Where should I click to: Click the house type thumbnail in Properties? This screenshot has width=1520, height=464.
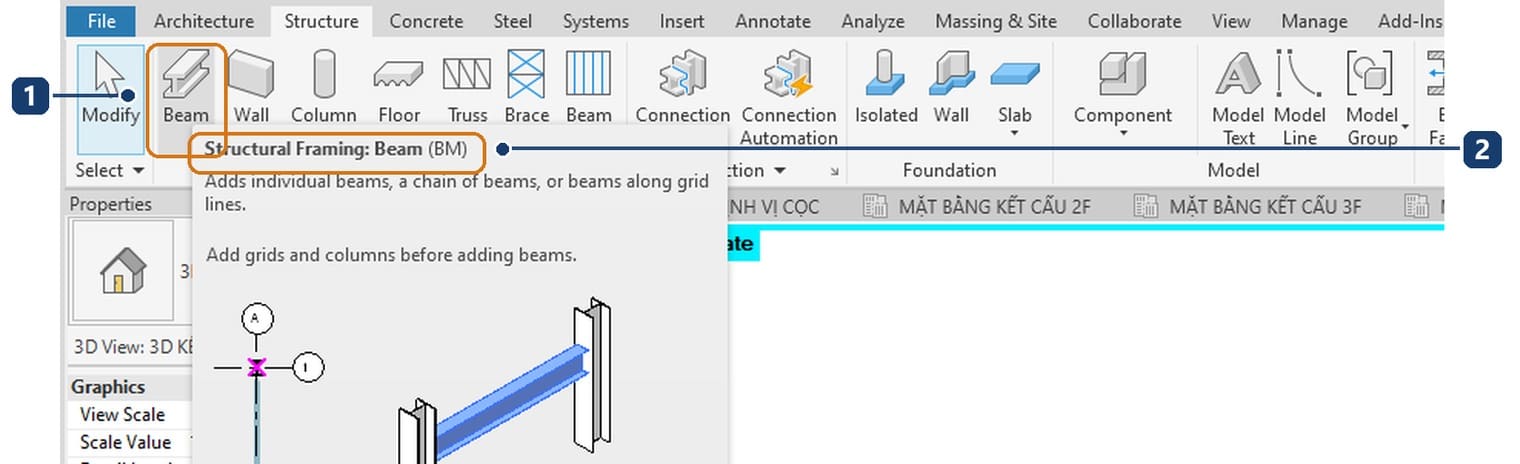[x=124, y=270]
